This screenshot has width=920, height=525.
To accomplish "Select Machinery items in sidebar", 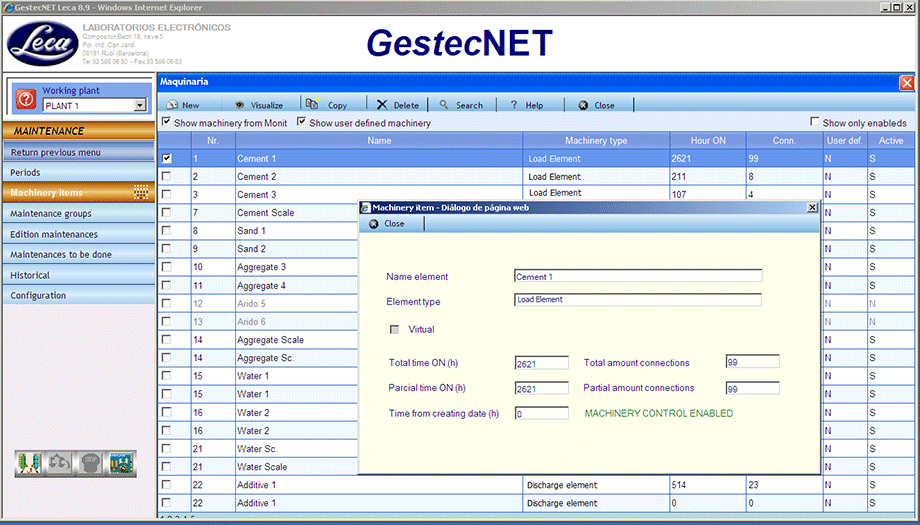I will click(79, 192).
